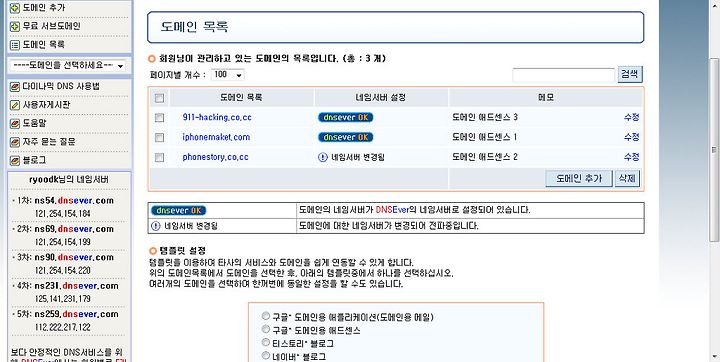
Task: Click dnsever OK badge for 911-hacking.co.cc
Action: [x=345, y=117]
